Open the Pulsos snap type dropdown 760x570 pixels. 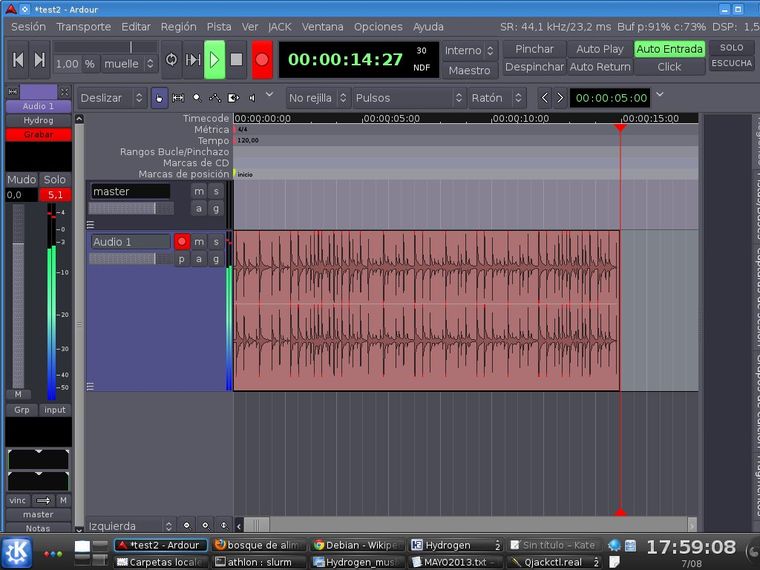click(x=410, y=98)
